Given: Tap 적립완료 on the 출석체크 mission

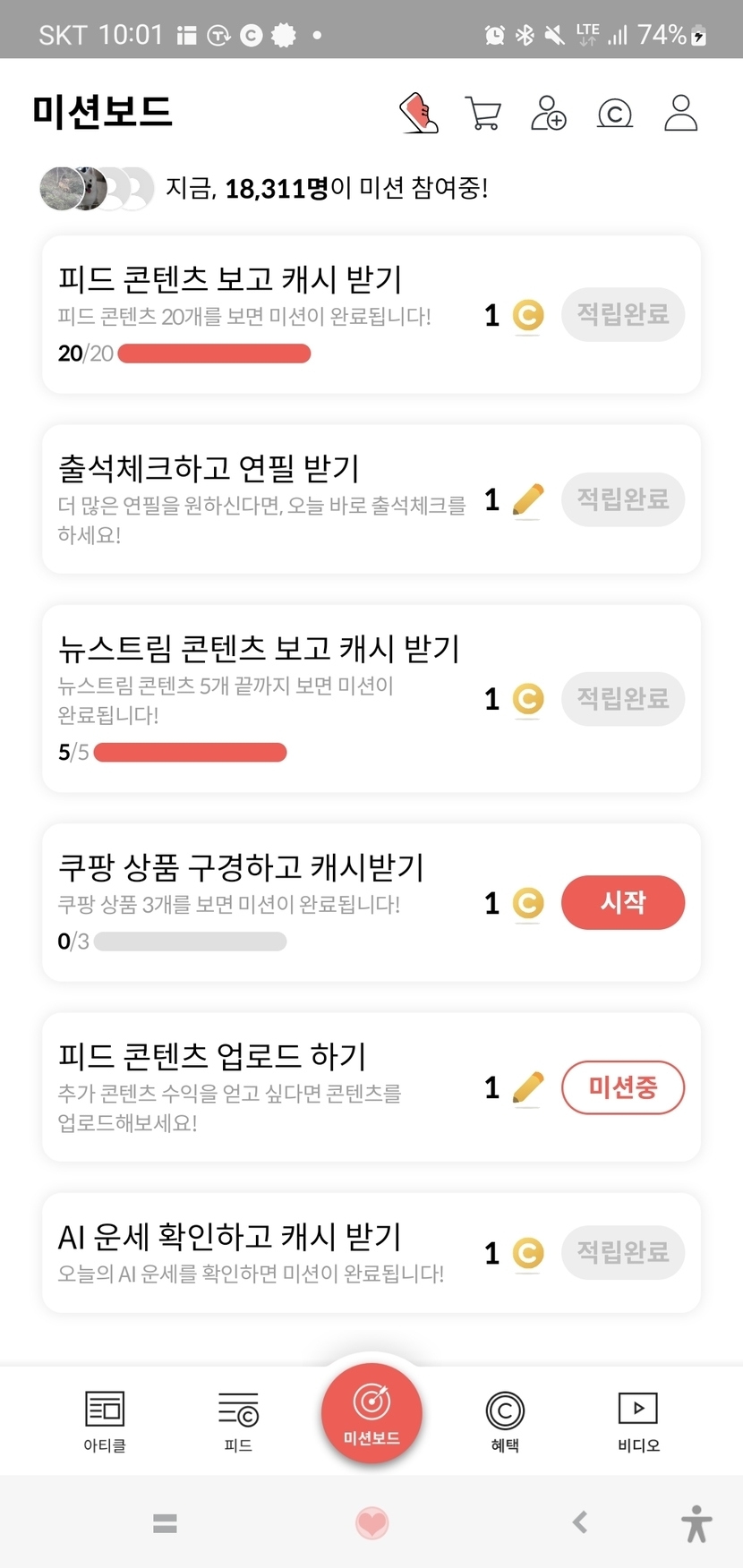Looking at the screenshot, I should point(622,499).
